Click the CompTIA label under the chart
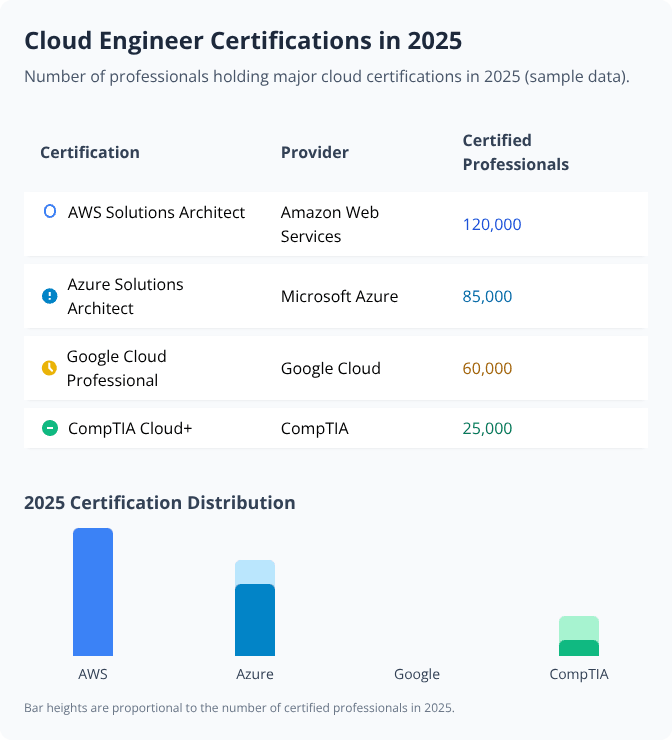672x740 pixels. click(x=579, y=674)
